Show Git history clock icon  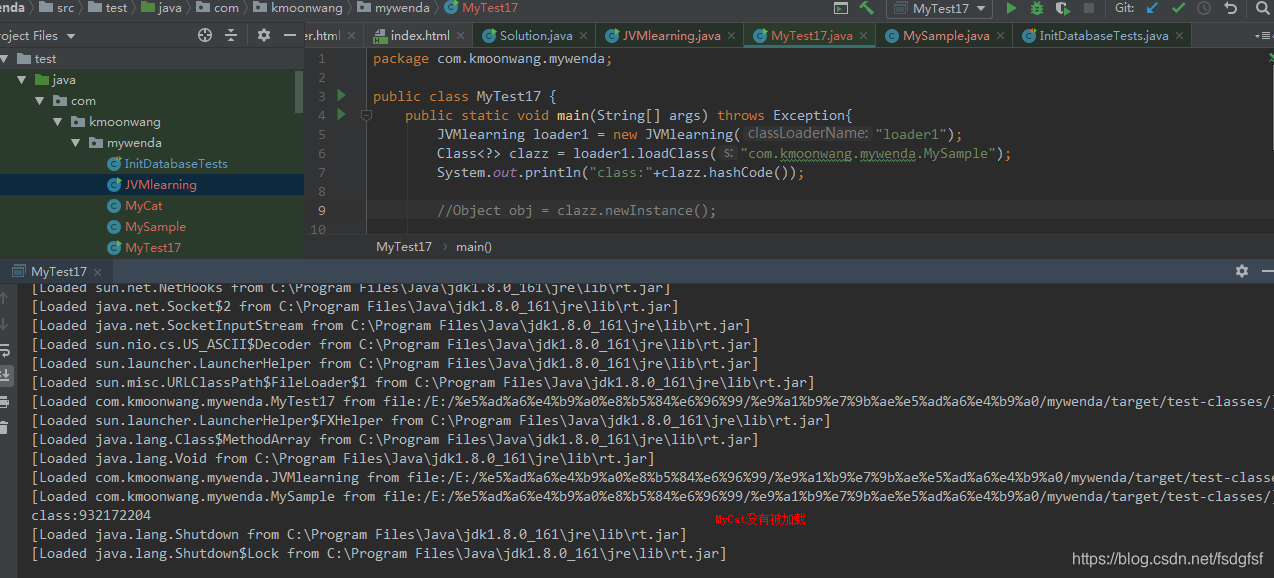coord(1204,8)
